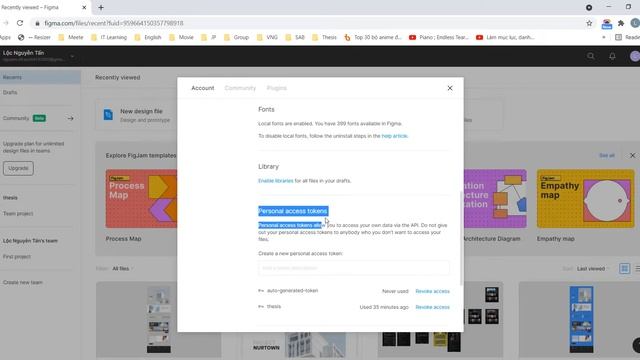Image resolution: width=640 pixels, height=360 pixels.
Task: Open Team project in sidebar
Action: pyautogui.click(x=18, y=213)
